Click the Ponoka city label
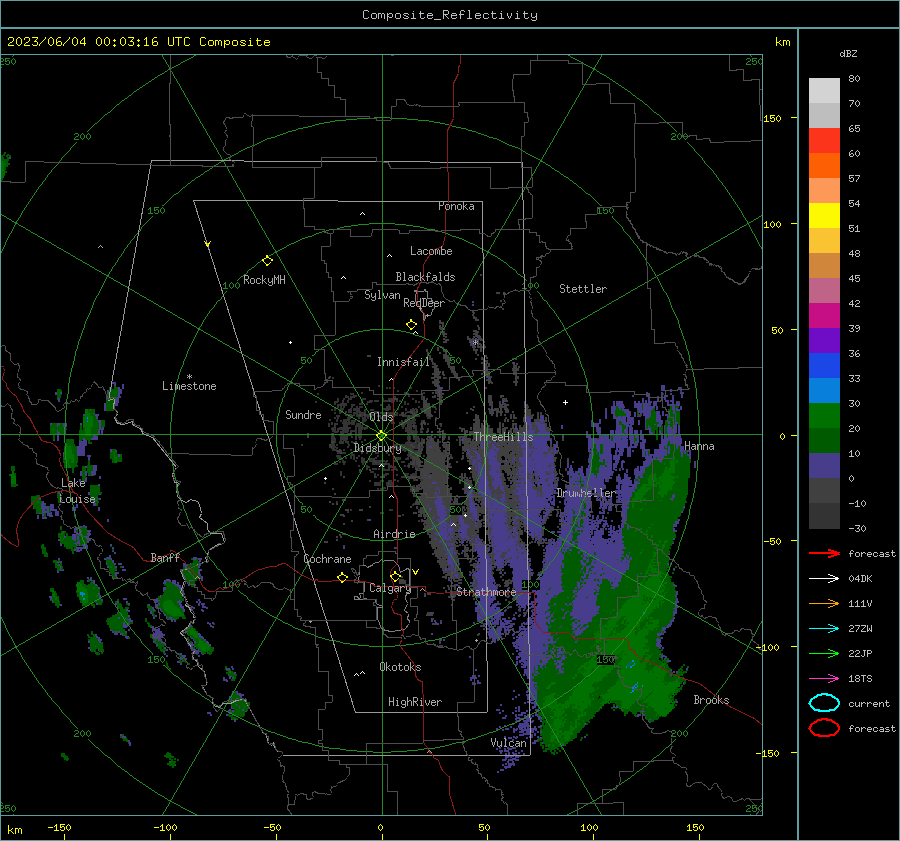The height and width of the screenshot is (841, 900). [x=456, y=206]
